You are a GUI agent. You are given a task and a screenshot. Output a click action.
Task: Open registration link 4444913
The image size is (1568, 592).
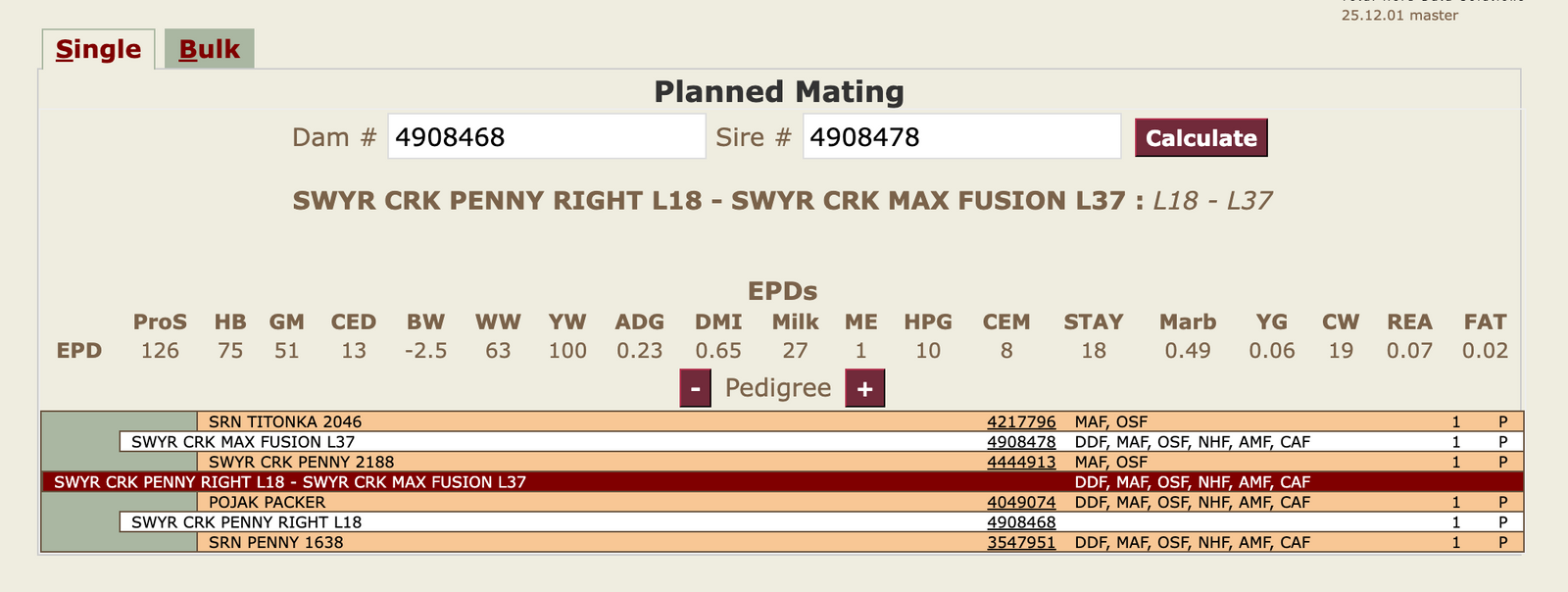[x=1021, y=463]
